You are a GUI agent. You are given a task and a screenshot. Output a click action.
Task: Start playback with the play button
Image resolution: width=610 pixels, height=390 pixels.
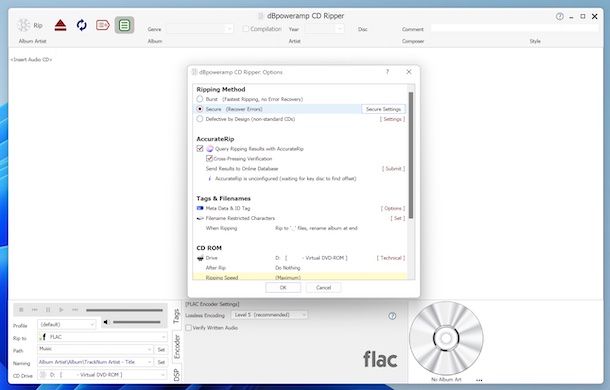point(61,310)
